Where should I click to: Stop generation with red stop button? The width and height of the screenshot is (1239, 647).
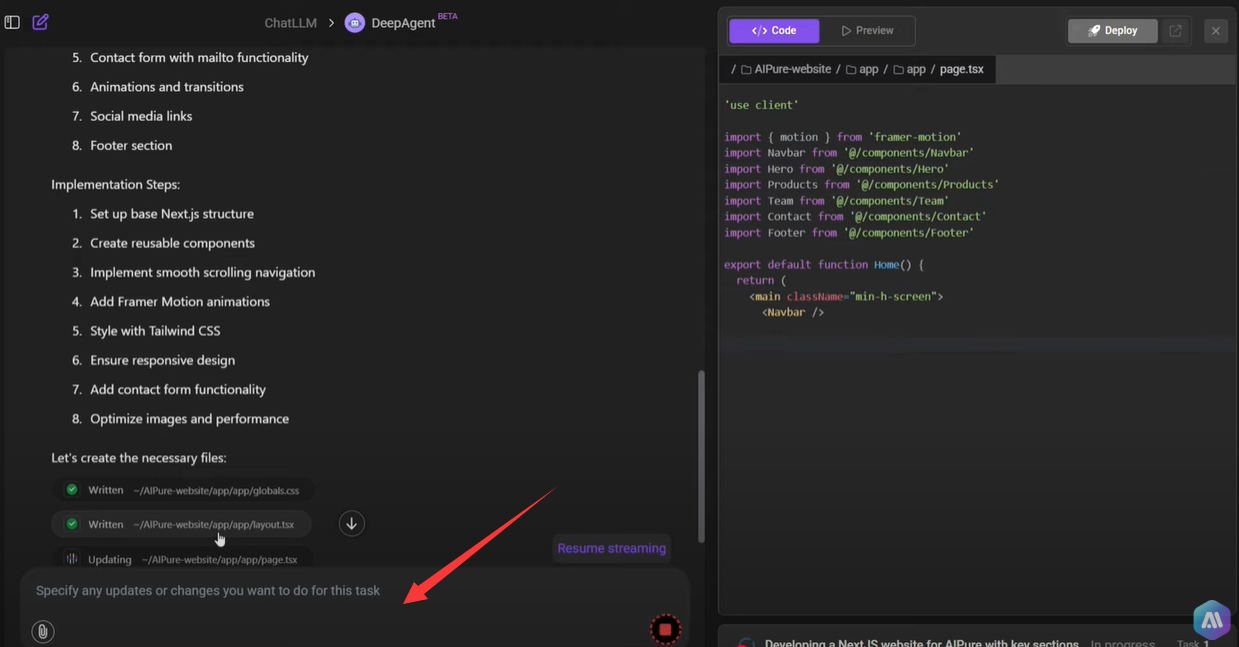coord(665,630)
